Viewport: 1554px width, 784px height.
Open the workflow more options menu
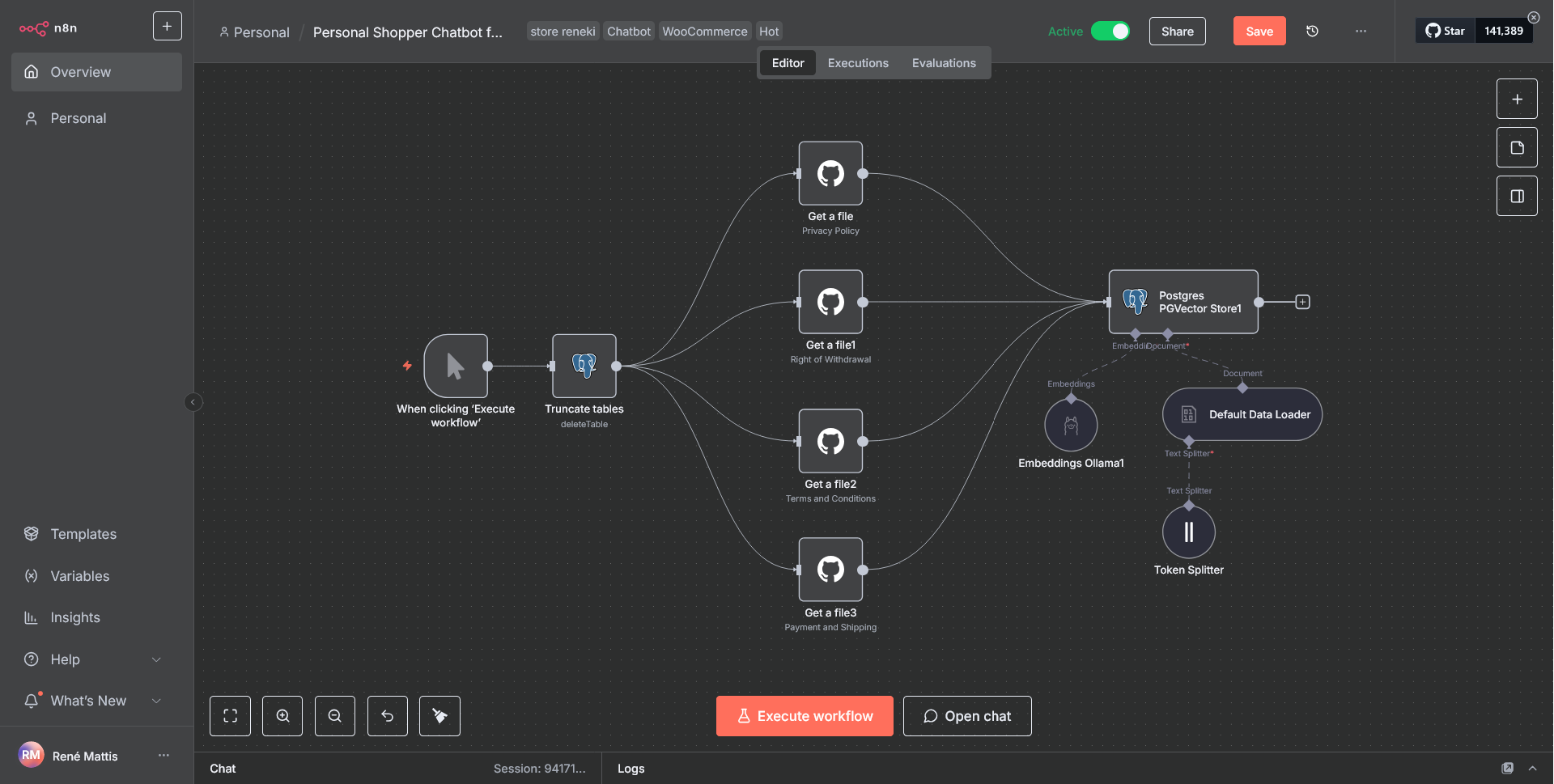pos(1361,32)
